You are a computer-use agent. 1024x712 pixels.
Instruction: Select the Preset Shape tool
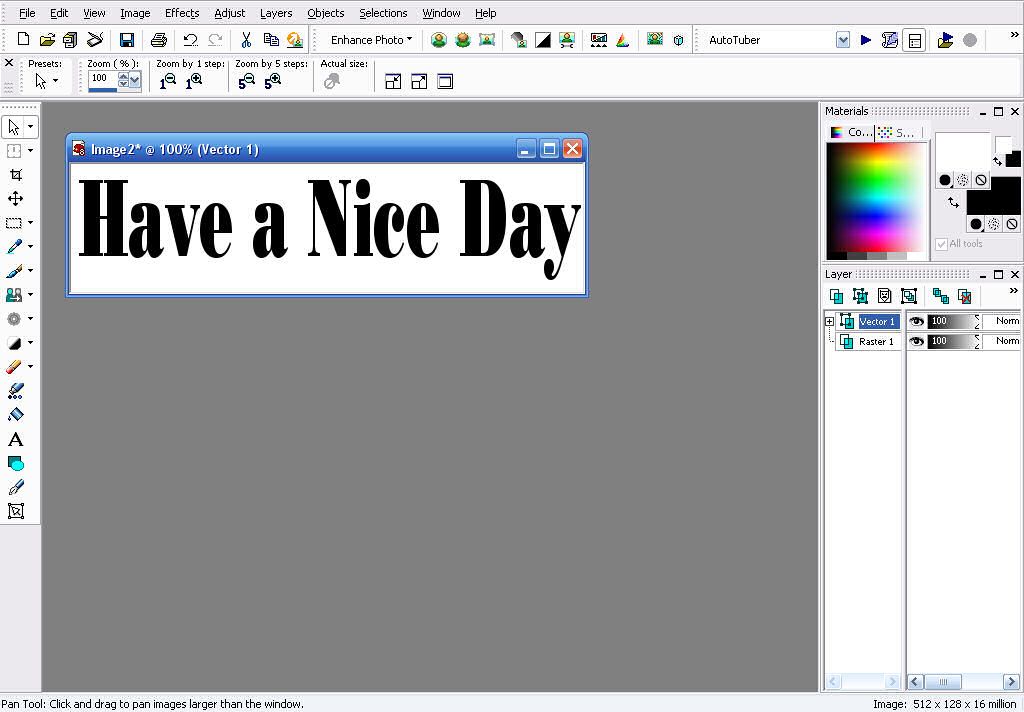coord(16,464)
